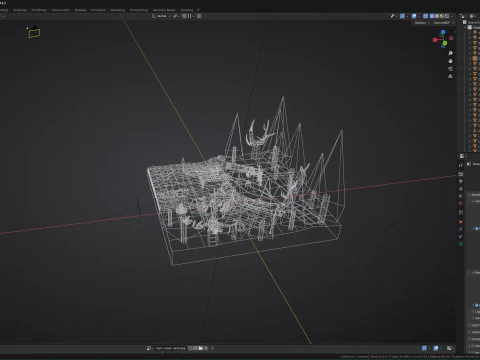Open the transform pivot point menu
480x360 pixels.
tap(176, 16)
